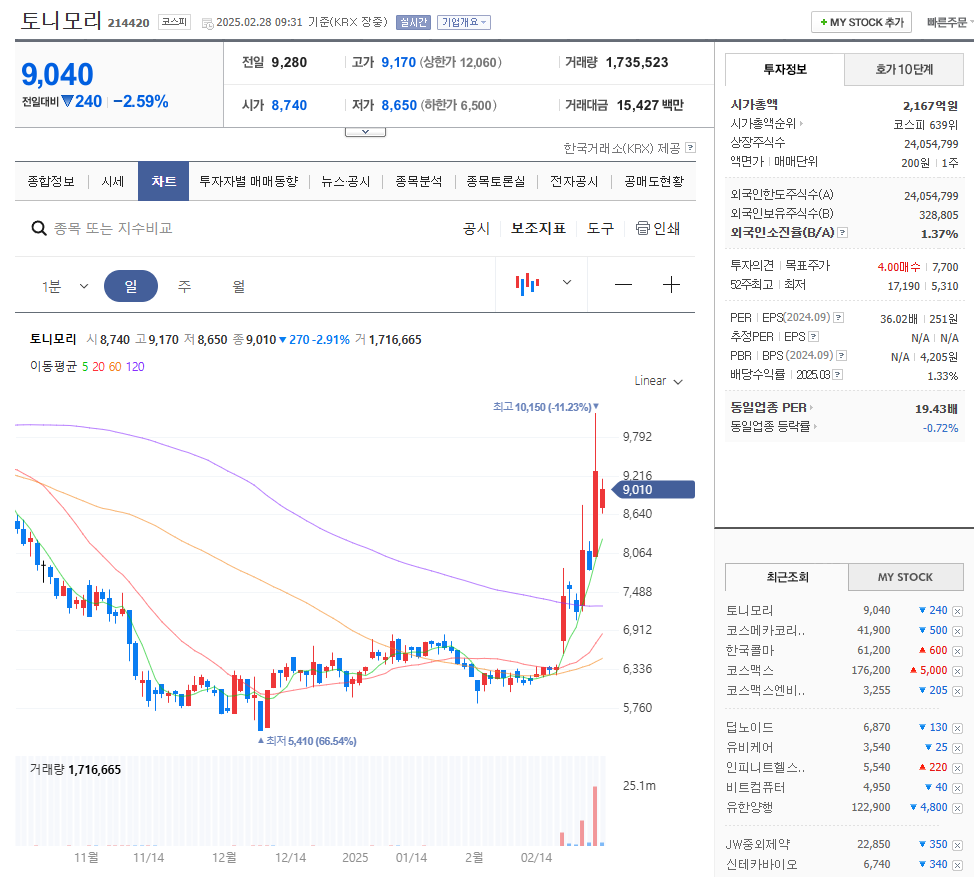Toggle the 실시간 real-time quote option

point(412,21)
